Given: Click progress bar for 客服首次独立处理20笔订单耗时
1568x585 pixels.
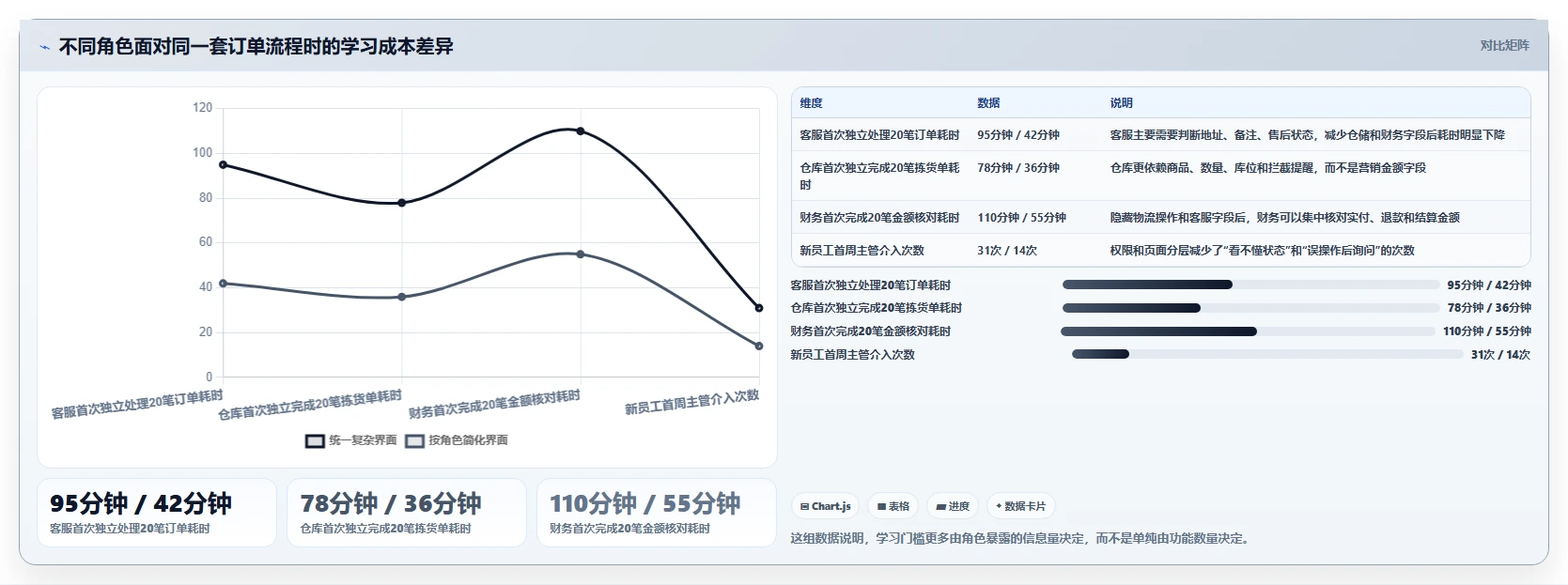Looking at the screenshot, I should coord(1250,285).
